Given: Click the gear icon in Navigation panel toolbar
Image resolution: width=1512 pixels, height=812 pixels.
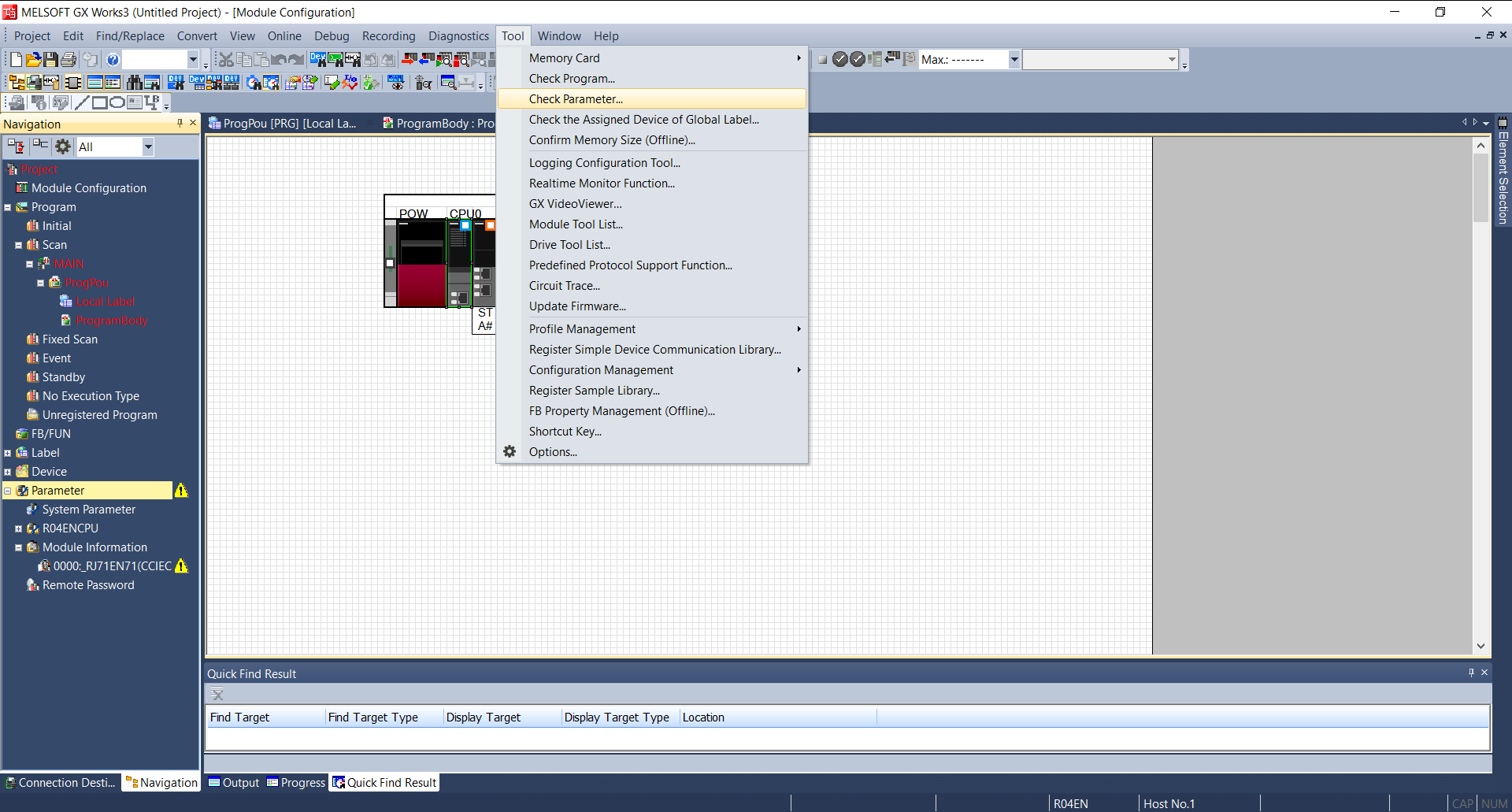Looking at the screenshot, I should 63,146.
